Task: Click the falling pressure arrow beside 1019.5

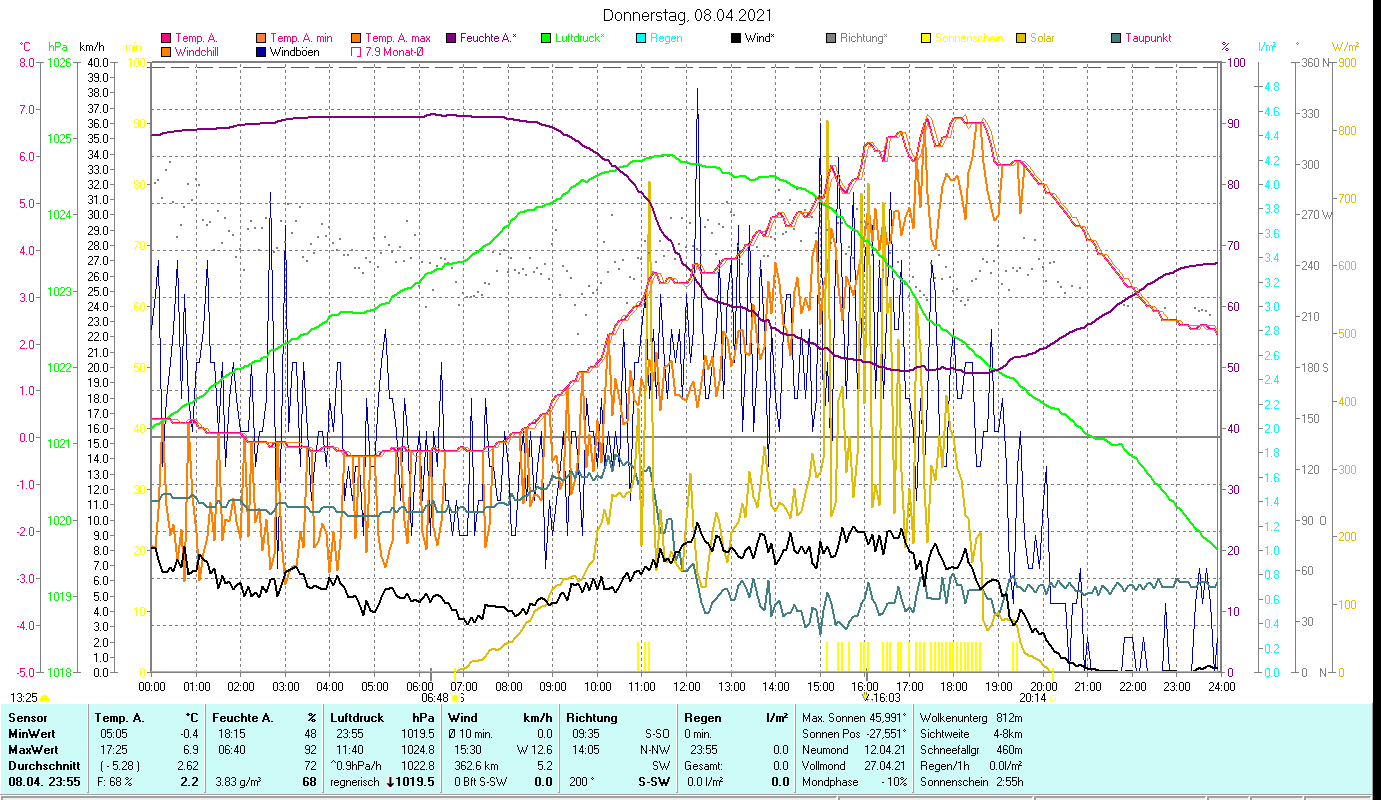Action: pyautogui.click(x=391, y=782)
